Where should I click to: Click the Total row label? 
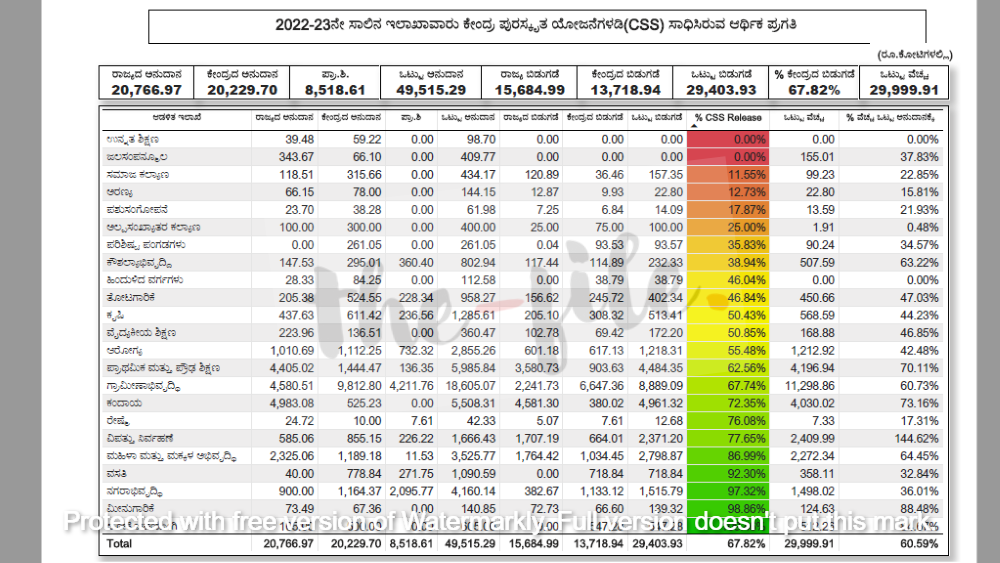click(x=119, y=544)
